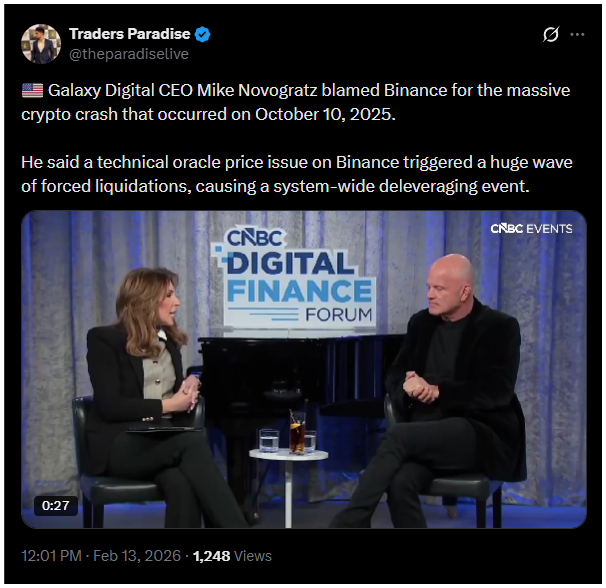Click the blue verified badge
This screenshot has width=606, height=588.
point(203,34)
